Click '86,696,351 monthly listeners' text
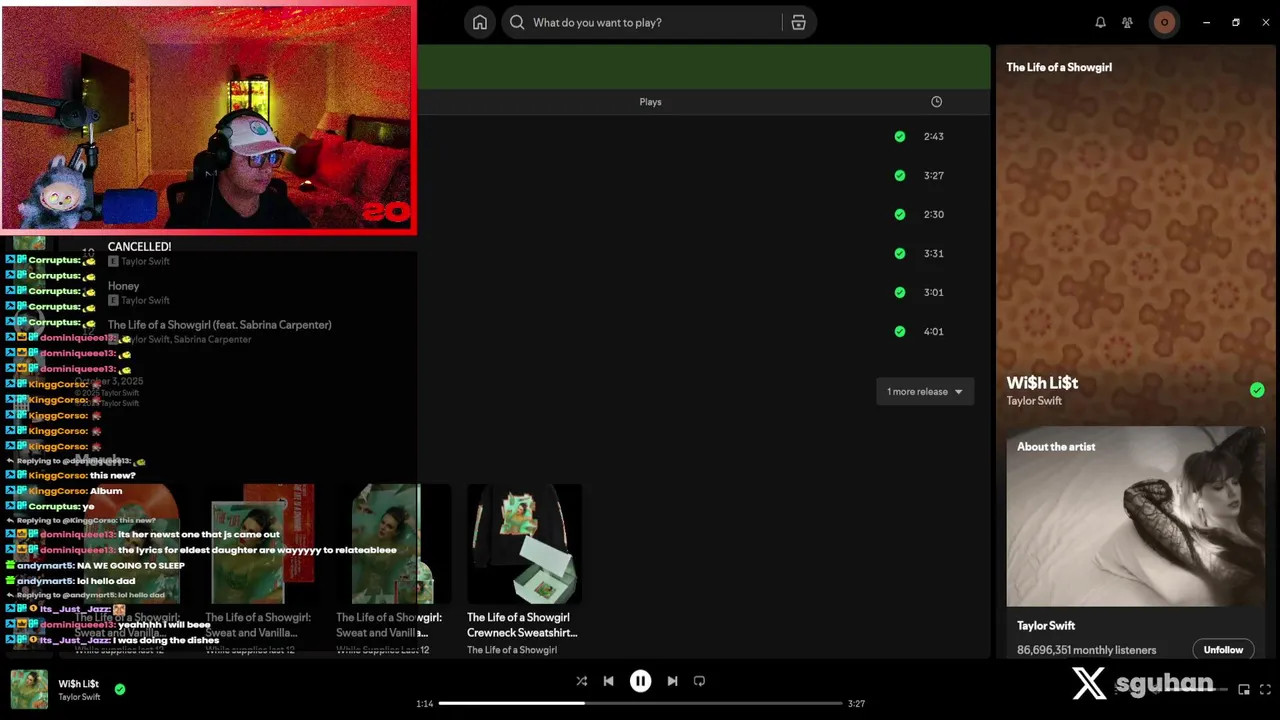 tap(1086, 650)
